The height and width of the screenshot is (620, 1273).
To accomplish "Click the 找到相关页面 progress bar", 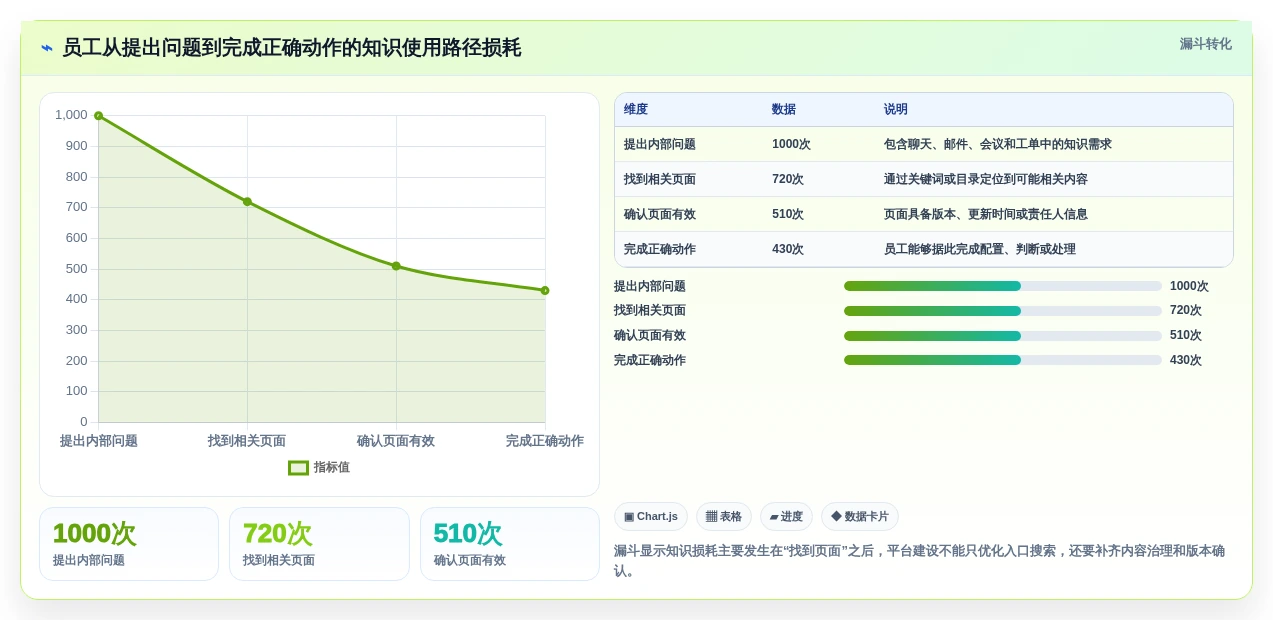I will click(1003, 311).
